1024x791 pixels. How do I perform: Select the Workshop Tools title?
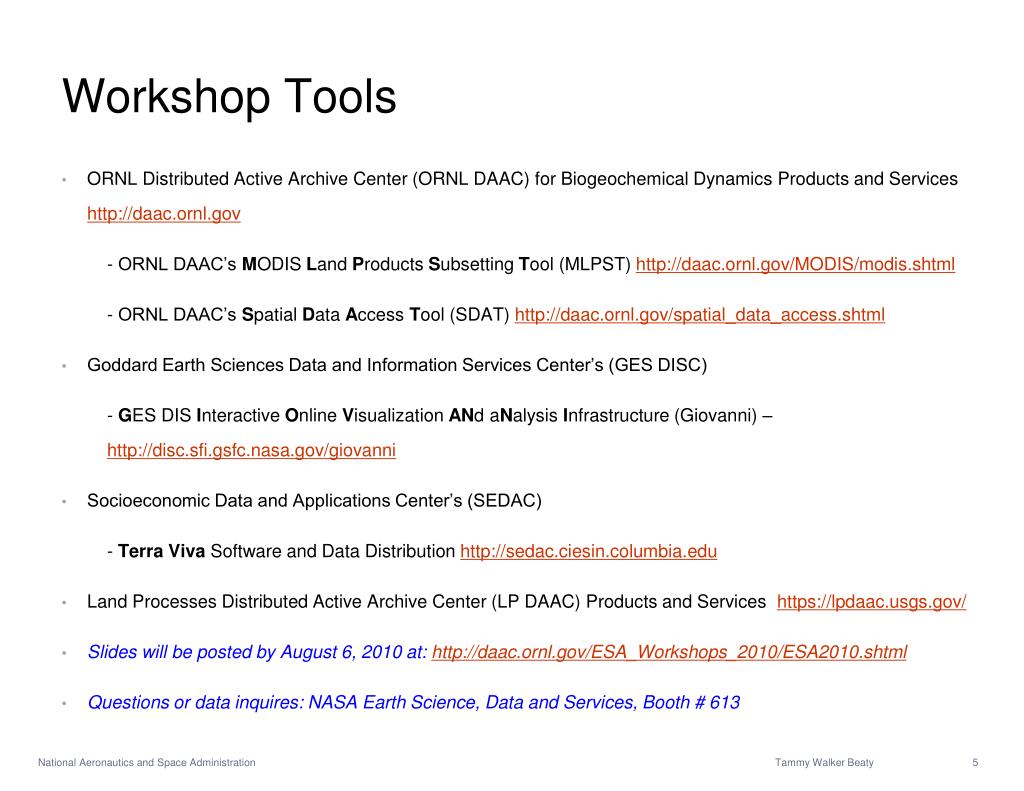coord(229,97)
